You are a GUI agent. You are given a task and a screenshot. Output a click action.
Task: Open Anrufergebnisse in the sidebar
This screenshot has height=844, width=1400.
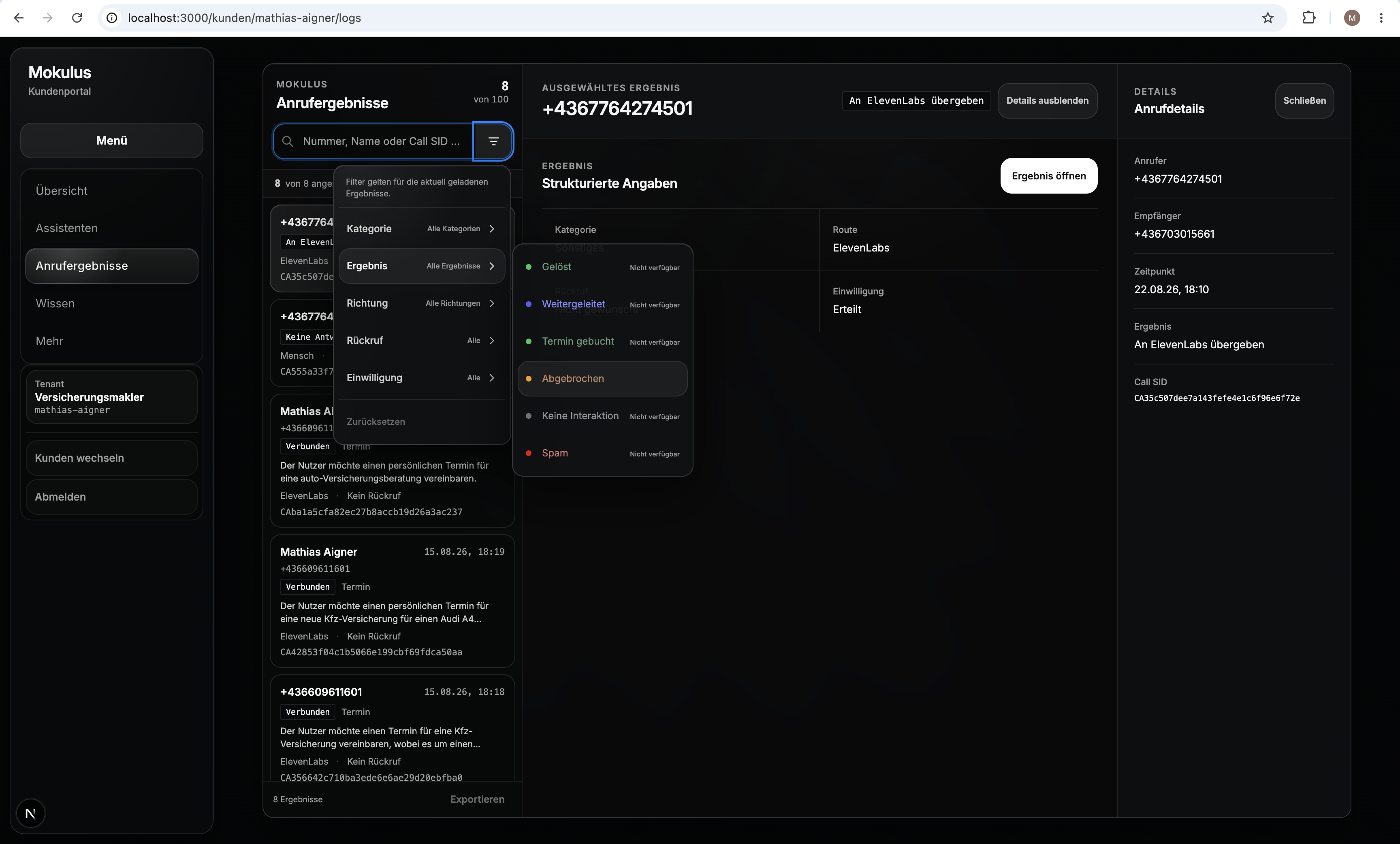coord(111,266)
